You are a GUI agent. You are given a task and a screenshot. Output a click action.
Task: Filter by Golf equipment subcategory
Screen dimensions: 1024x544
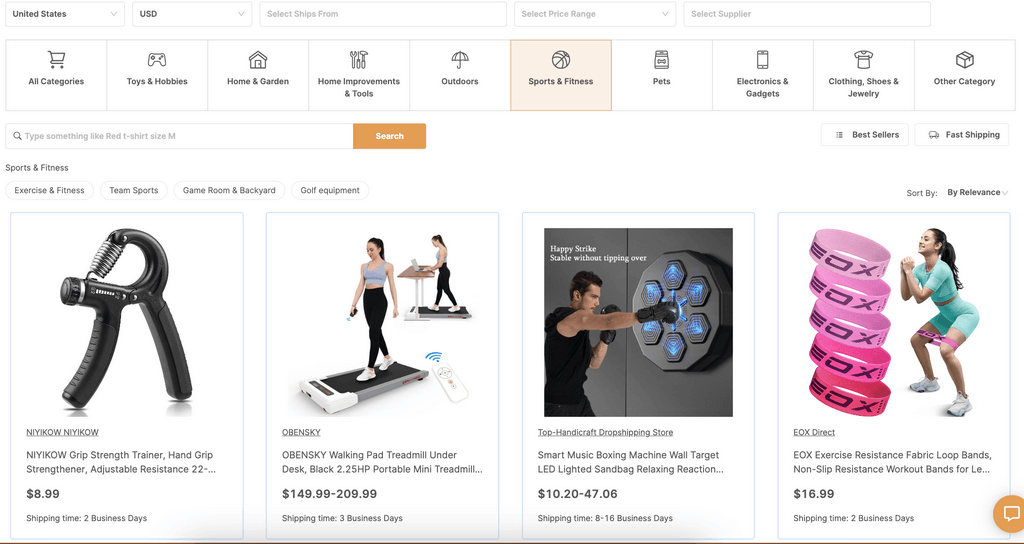point(330,190)
